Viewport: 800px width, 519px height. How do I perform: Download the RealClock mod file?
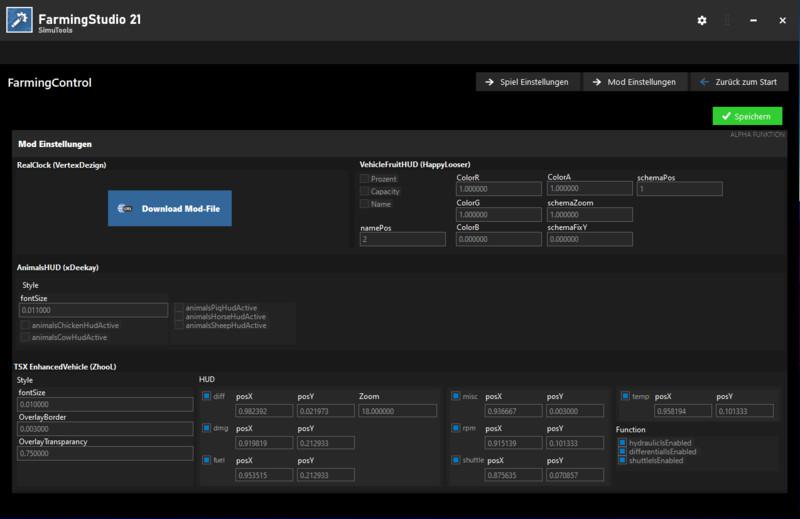(x=170, y=208)
